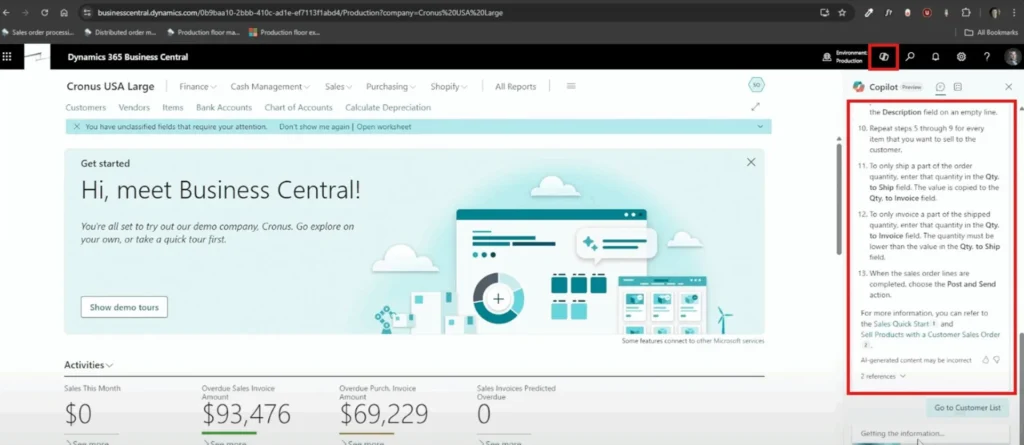This screenshot has width=1024, height=445.
Task: Click the Dynamics 365 Business Central title
Action: (x=128, y=57)
